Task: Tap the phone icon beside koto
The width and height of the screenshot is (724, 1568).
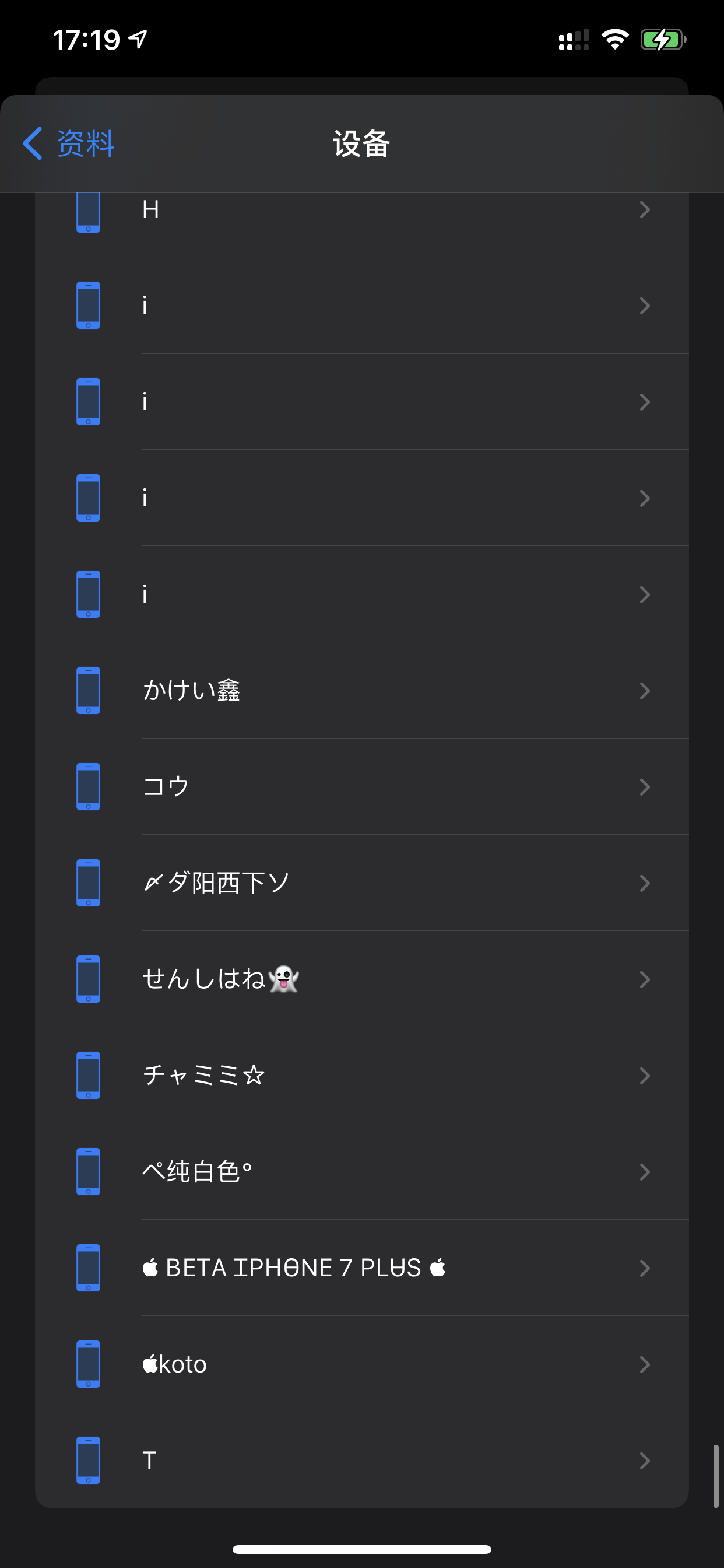Action: point(88,1364)
